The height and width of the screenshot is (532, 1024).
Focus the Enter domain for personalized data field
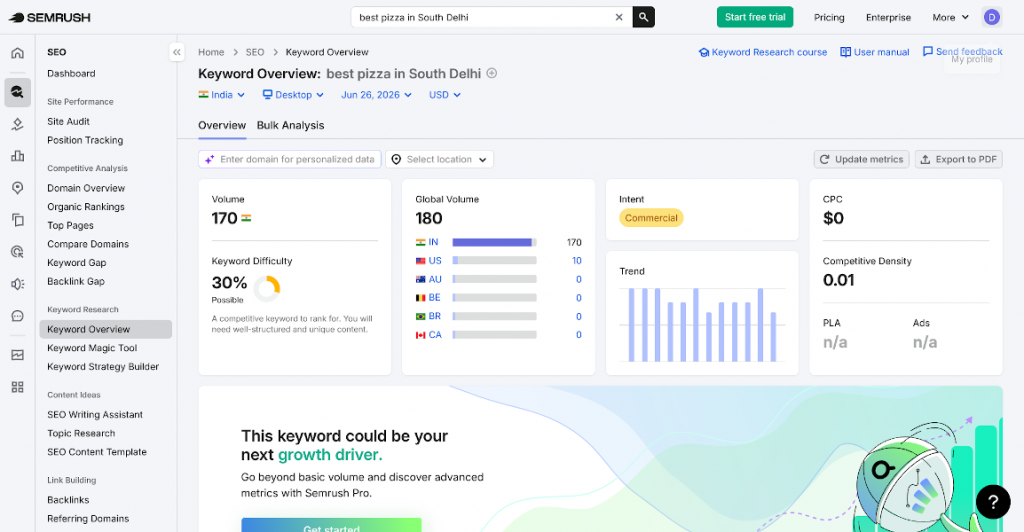290,159
